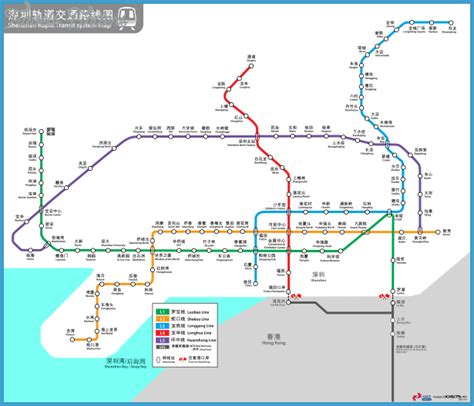The image size is (474, 406).
Task: Select the Children's Palace interchange marker
Action: click(x=288, y=212)
